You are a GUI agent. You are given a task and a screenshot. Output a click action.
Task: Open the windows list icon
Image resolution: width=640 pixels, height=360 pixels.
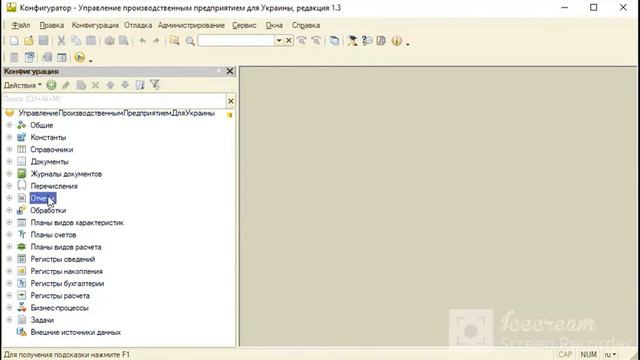tap(334, 41)
